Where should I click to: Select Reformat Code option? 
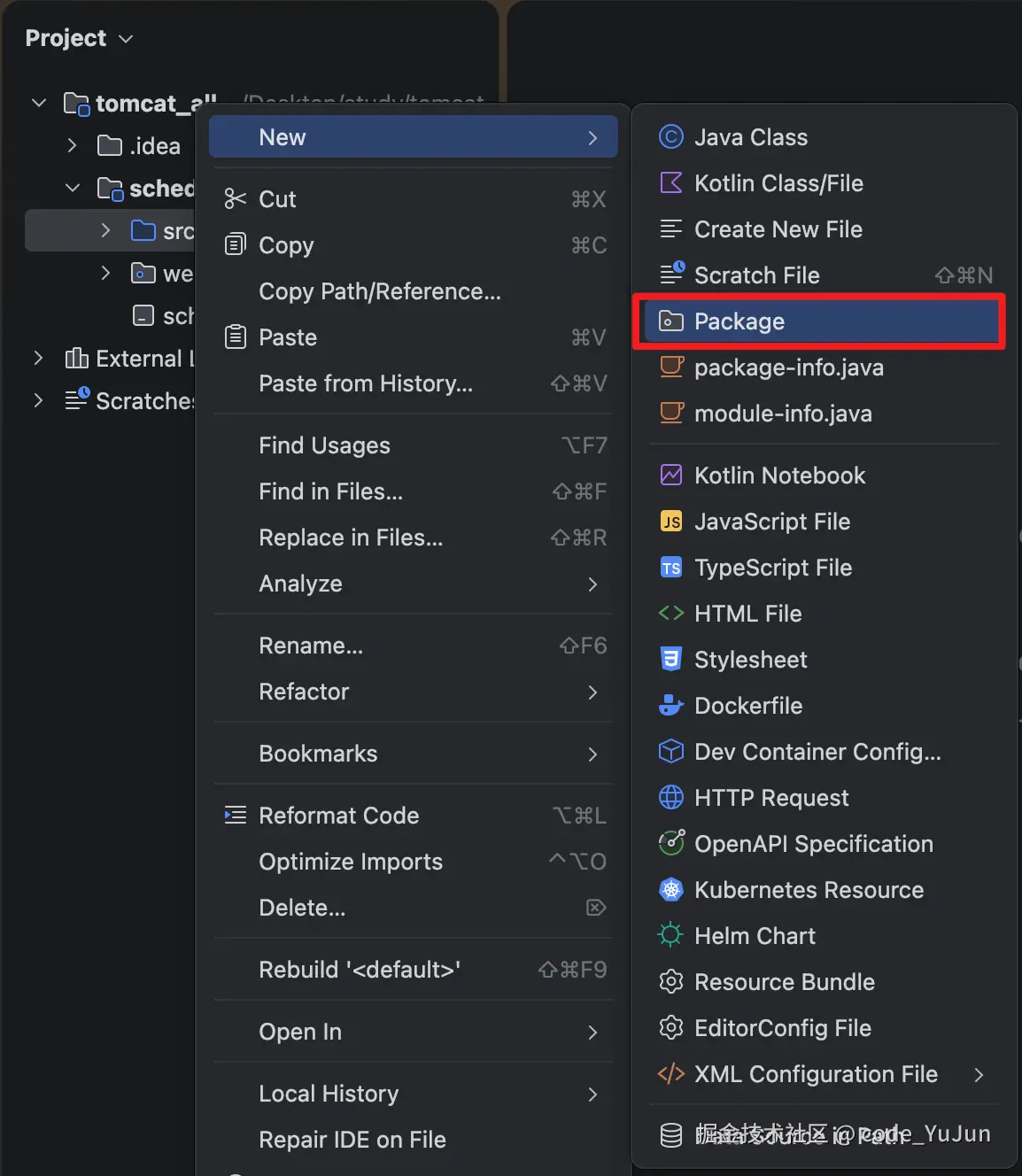338,816
